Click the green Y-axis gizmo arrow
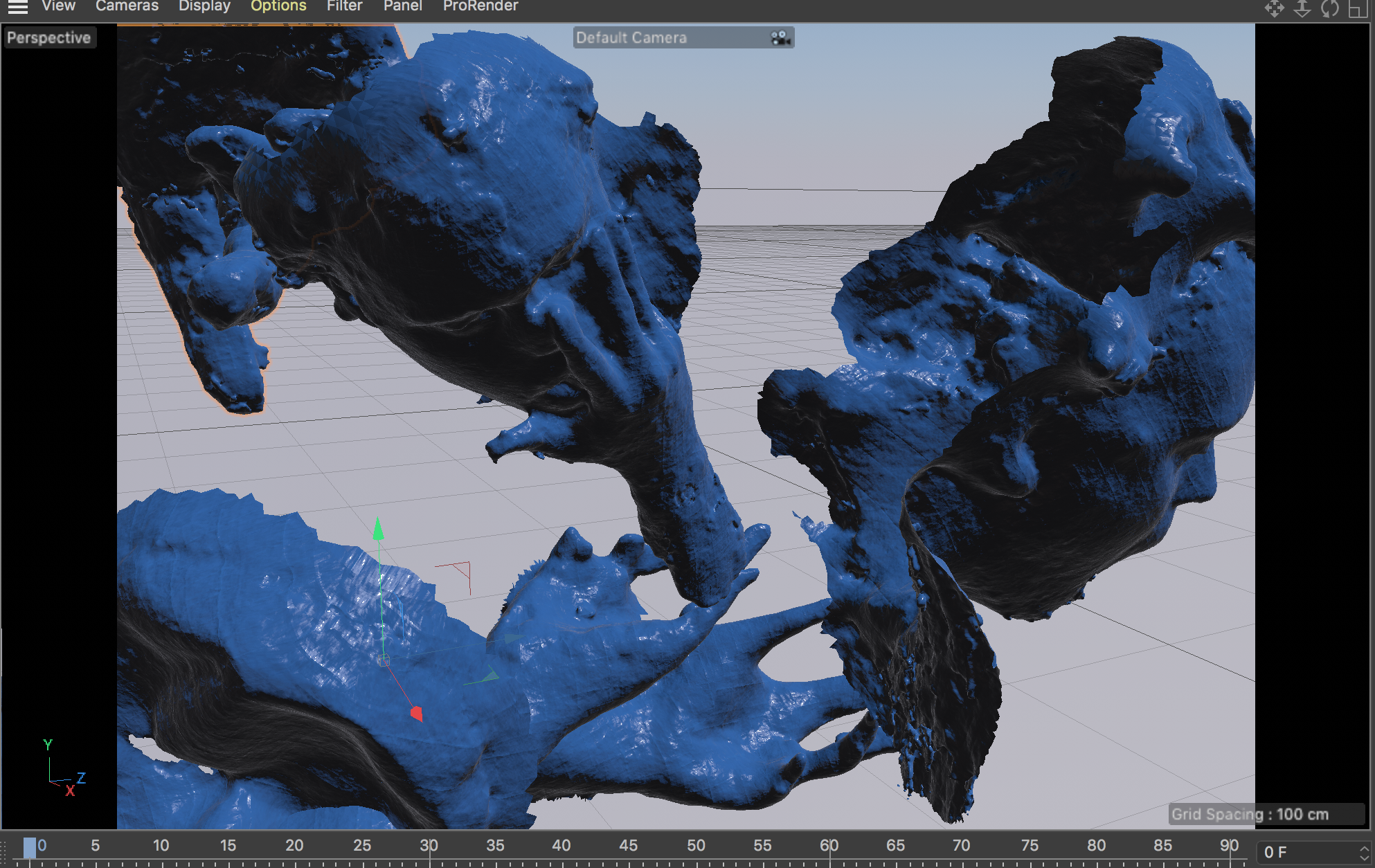Screen dimensions: 1375x868 pyautogui.click(x=378, y=530)
